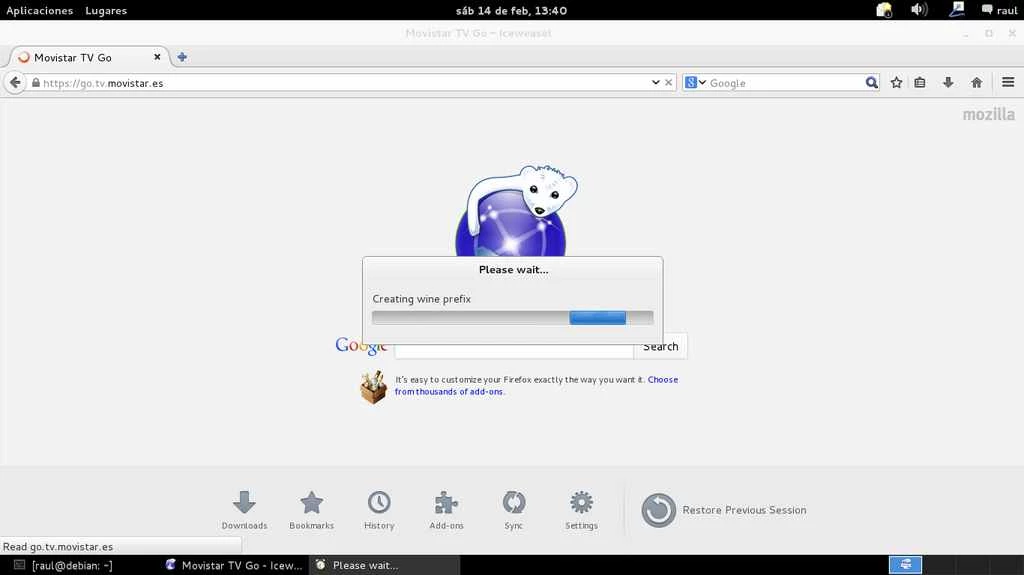The width and height of the screenshot is (1024, 575).
Task: Click Restore Previous Session
Action: pyautogui.click(x=724, y=510)
